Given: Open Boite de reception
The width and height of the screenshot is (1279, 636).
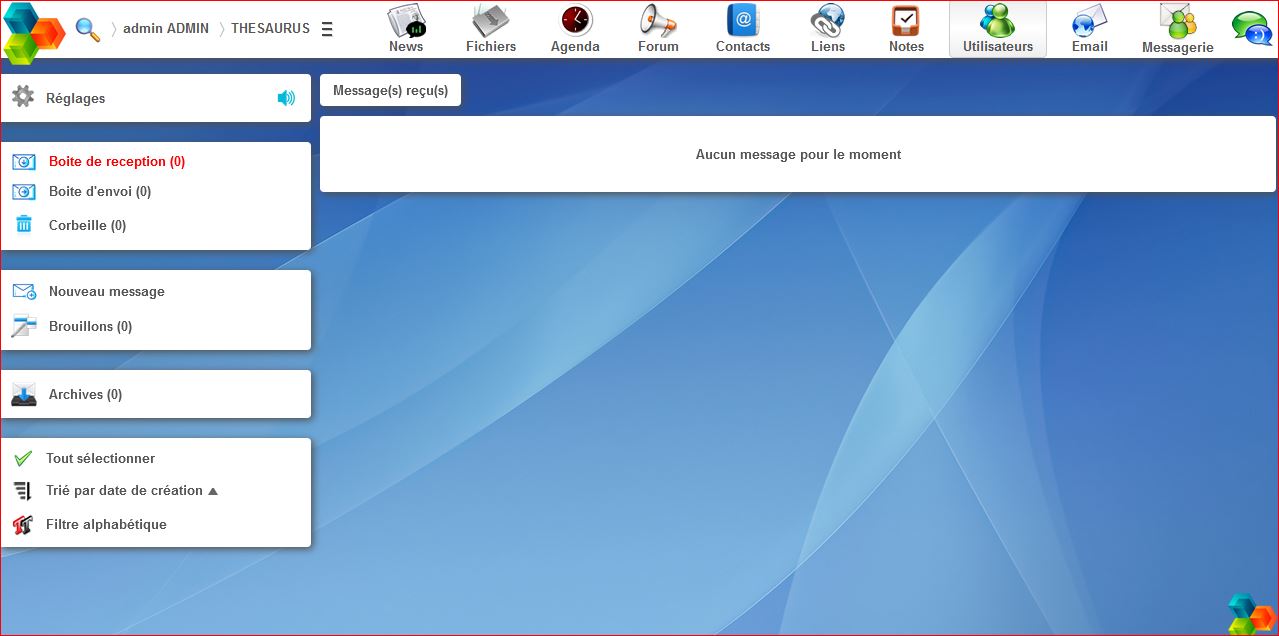Looking at the screenshot, I should pyautogui.click(x=115, y=161).
